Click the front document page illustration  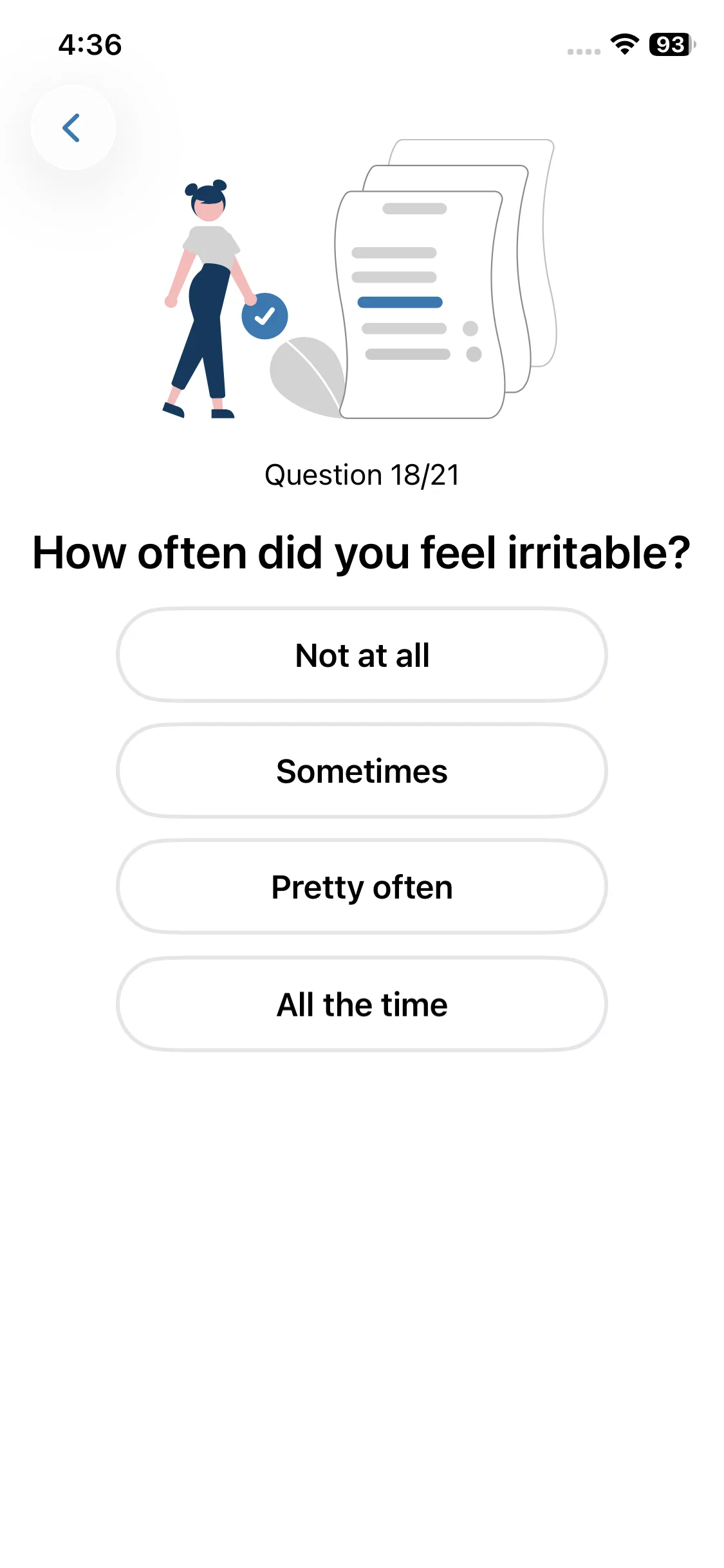coord(418,386)
